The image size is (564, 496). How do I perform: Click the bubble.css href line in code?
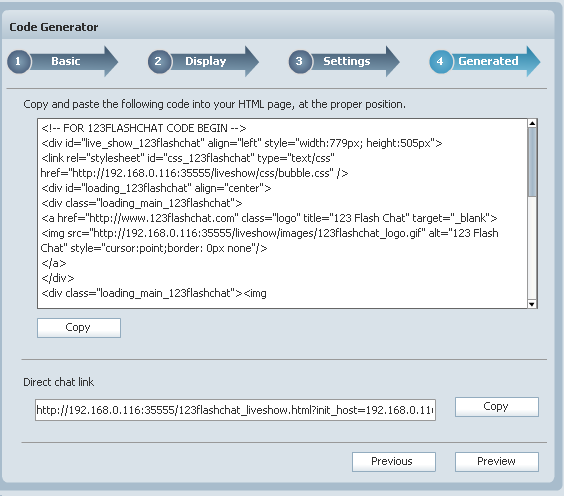(194, 173)
